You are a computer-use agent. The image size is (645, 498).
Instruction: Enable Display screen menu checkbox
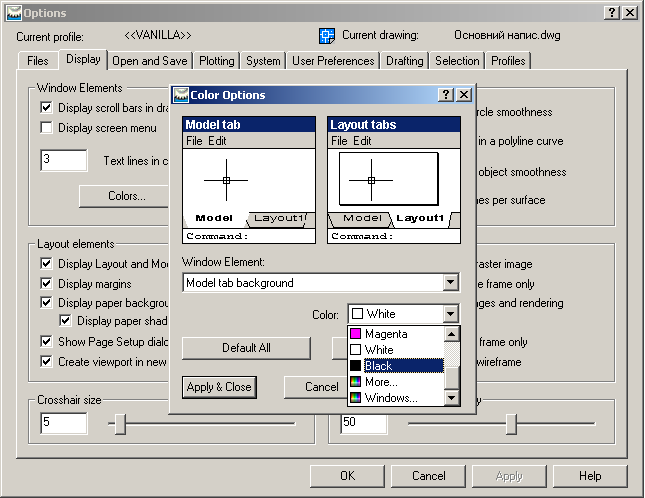point(46,127)
